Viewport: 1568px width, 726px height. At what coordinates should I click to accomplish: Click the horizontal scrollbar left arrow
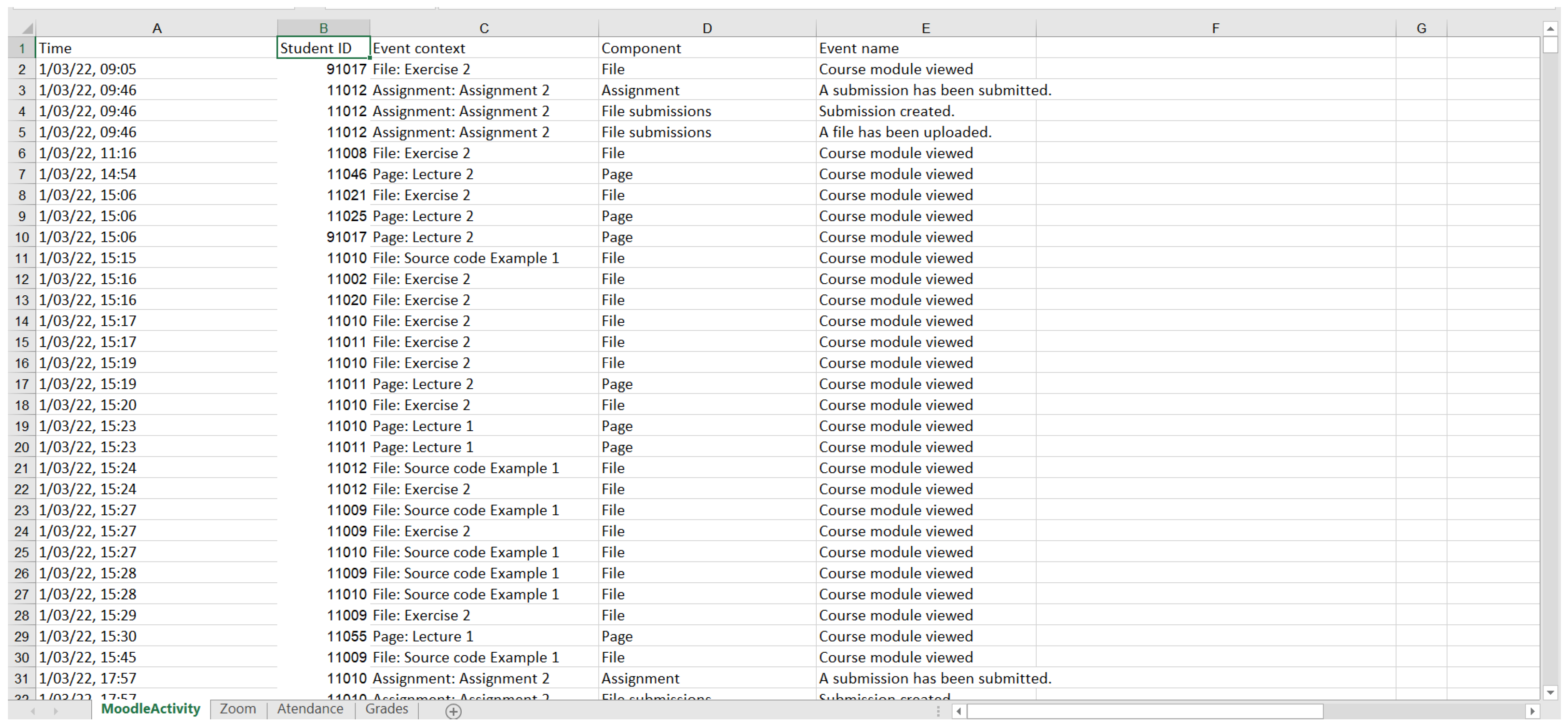click(959, 711)
